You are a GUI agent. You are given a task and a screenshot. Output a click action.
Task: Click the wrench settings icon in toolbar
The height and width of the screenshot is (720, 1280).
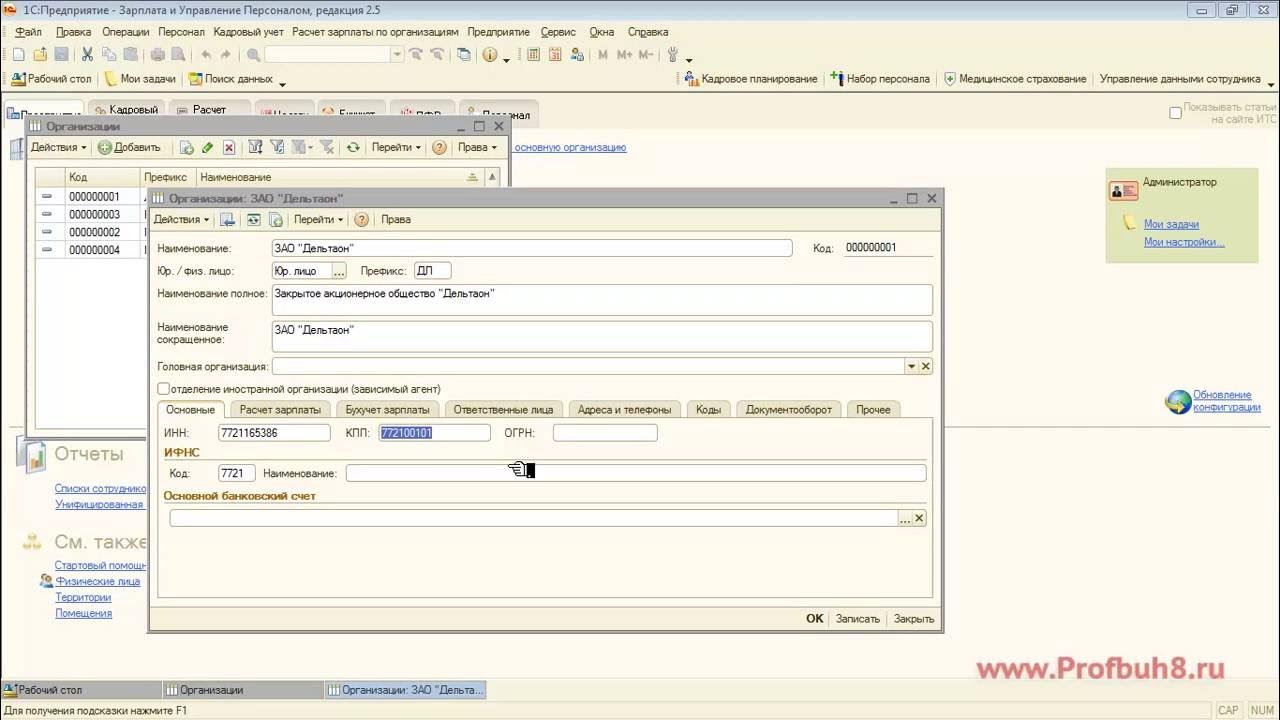[x=672, y=55]
